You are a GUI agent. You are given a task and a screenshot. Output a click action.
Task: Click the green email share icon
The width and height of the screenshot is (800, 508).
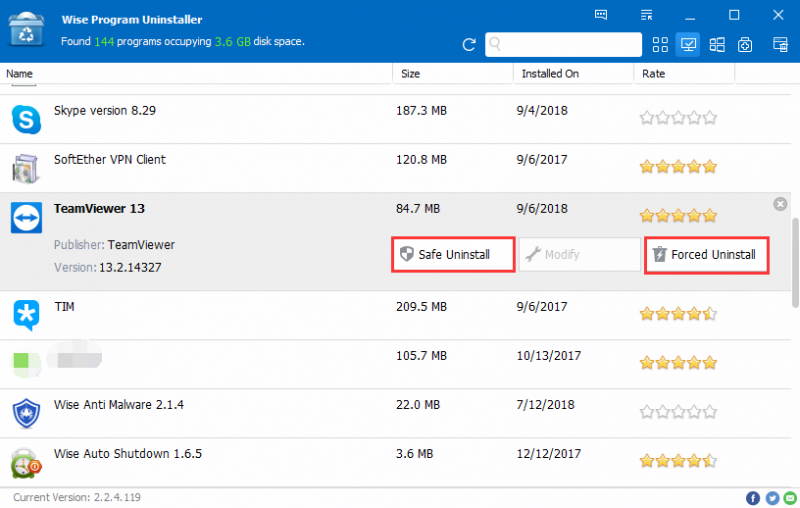[790, 498]
